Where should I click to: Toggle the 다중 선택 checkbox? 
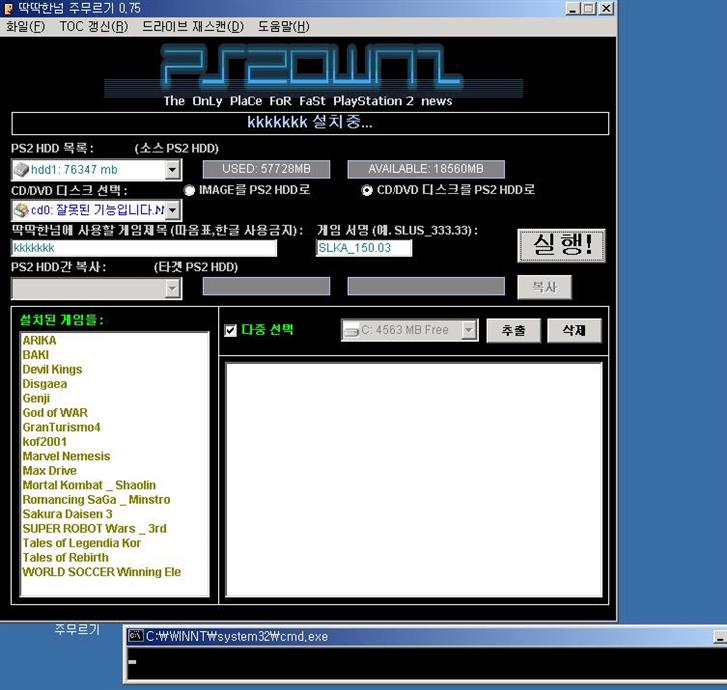(230, 330)
